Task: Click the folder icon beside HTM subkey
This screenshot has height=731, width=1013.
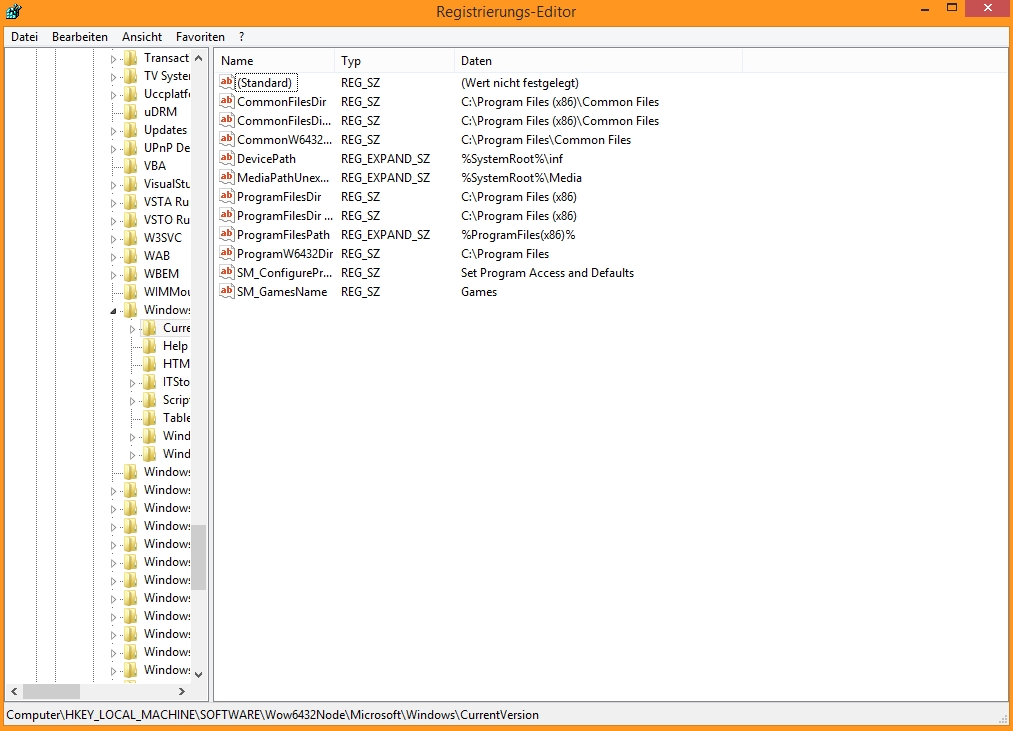Action: (149, 364)
